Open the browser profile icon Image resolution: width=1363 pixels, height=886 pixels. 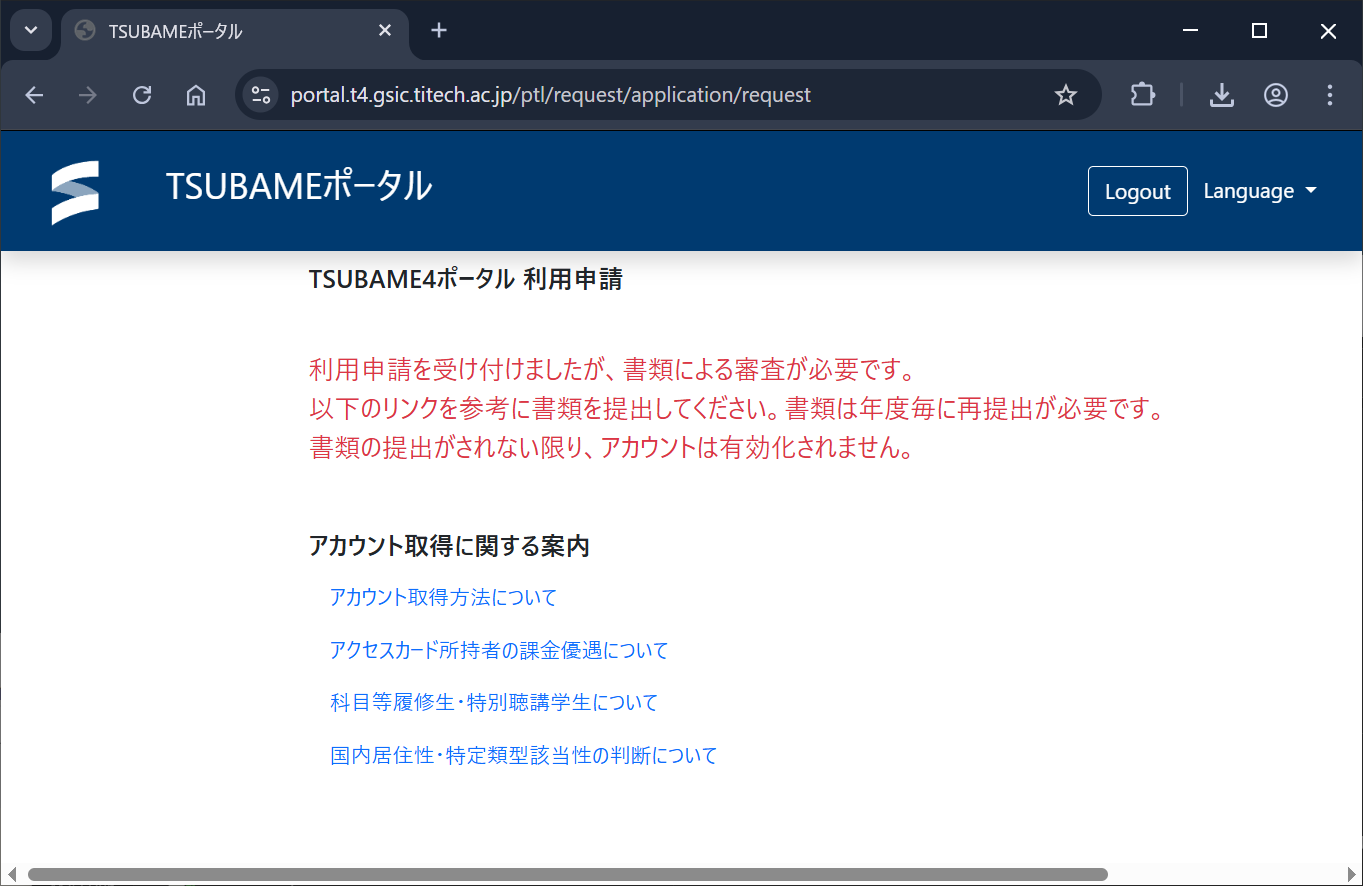click(1275, 95)
